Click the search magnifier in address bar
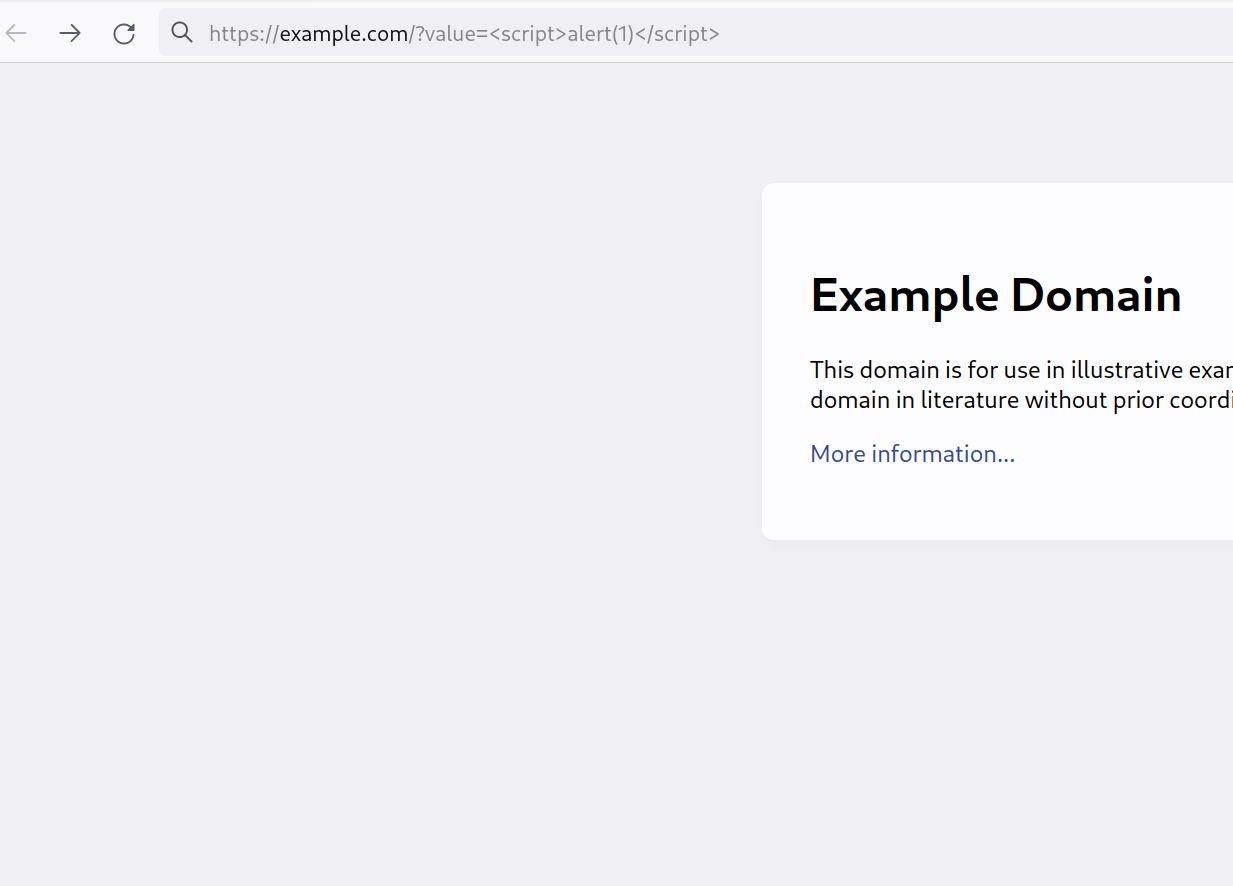Image resolution: width=1233 pixels, height=886 pixels. [x=182, y=32]
